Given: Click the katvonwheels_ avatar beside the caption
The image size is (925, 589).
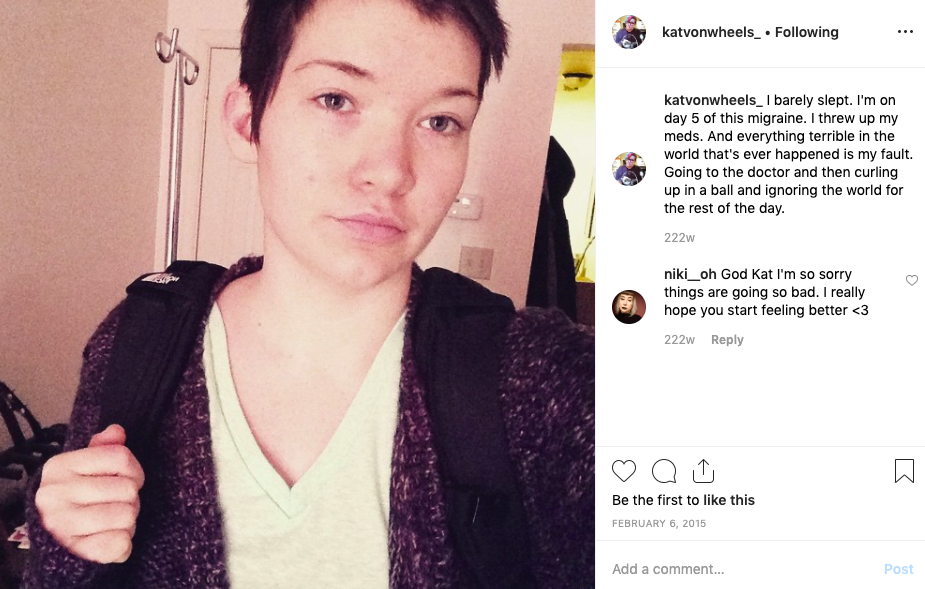Looking at the screenshot, I should click(629, 169).
